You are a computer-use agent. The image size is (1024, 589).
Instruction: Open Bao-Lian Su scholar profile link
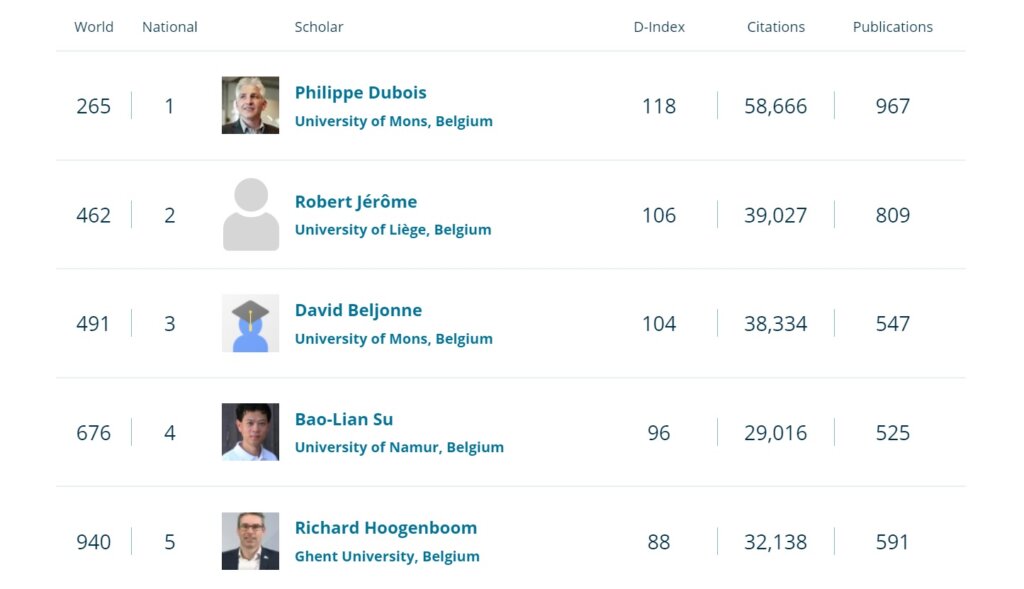(344, 419)
